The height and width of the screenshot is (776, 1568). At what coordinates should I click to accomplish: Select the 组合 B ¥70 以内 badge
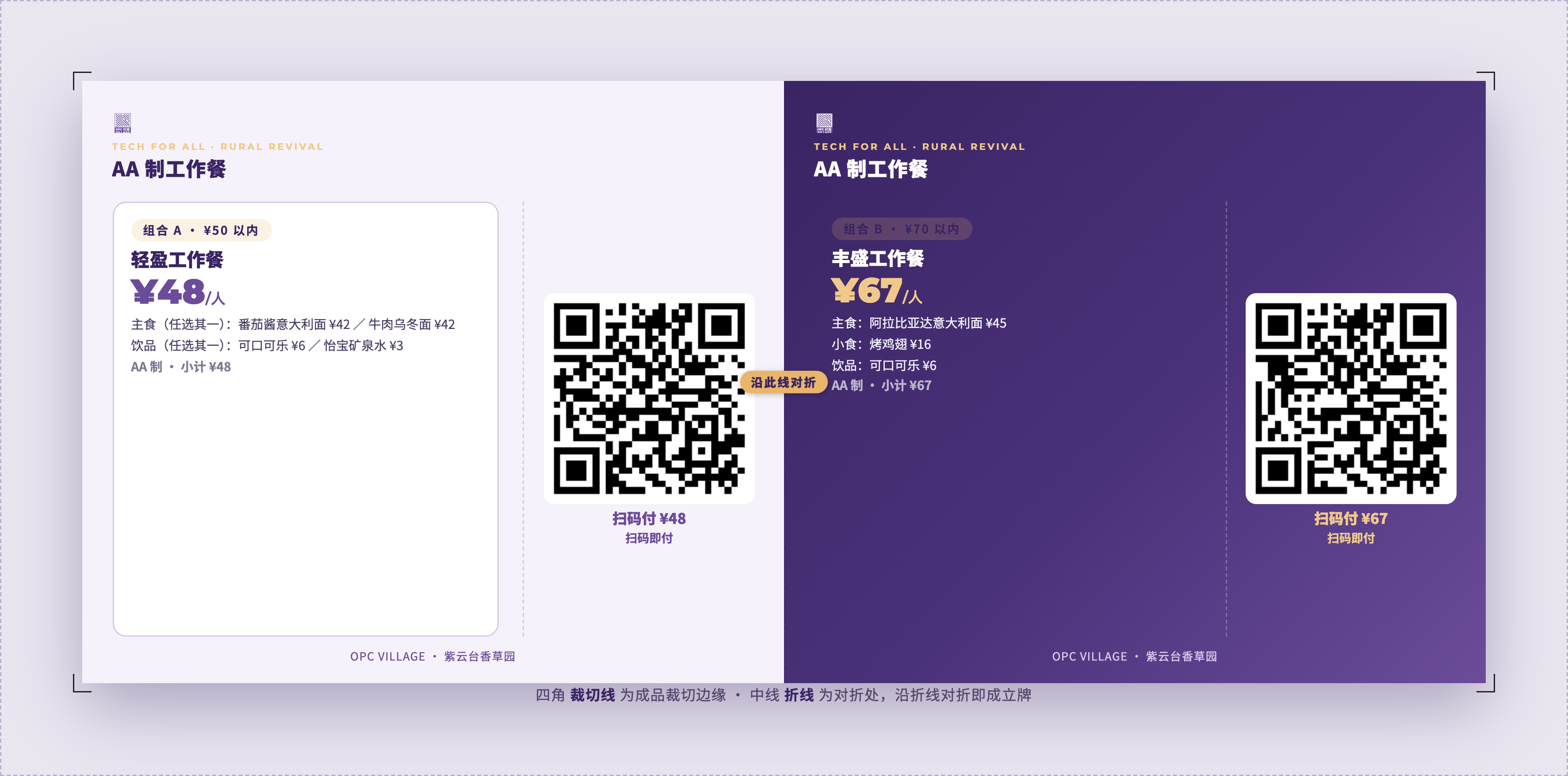[x=902, y=229]
